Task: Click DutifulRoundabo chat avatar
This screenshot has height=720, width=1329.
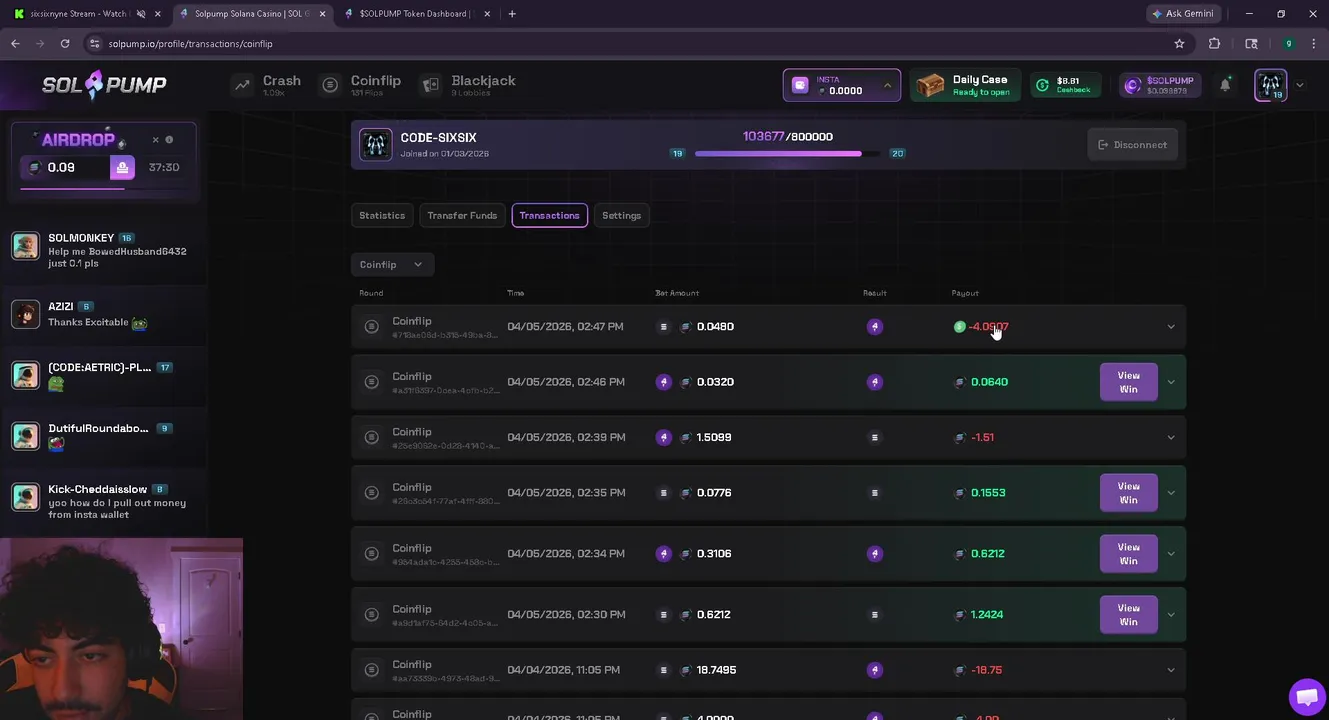Action: pos(25,436)
